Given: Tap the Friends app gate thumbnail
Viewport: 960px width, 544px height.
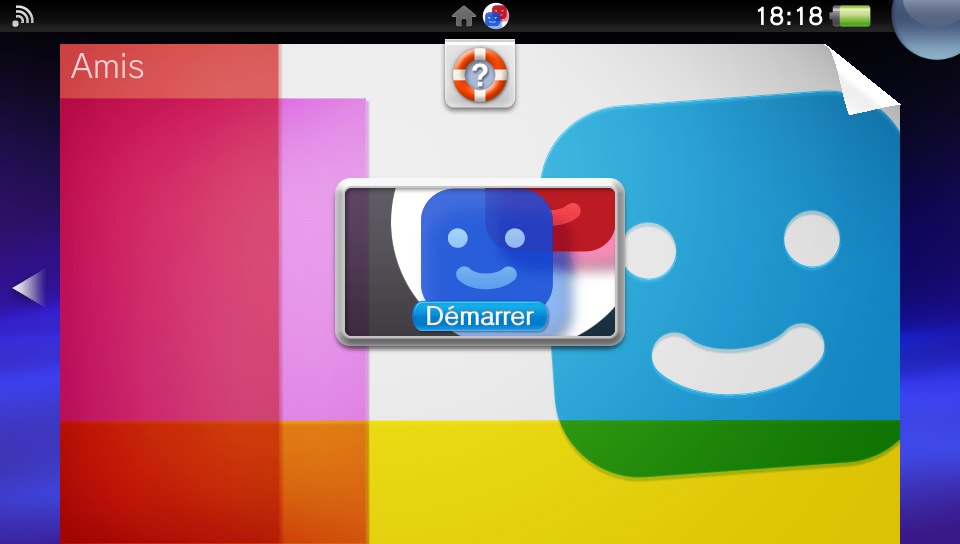Looking at the screenshot, I should click(479, 262).
